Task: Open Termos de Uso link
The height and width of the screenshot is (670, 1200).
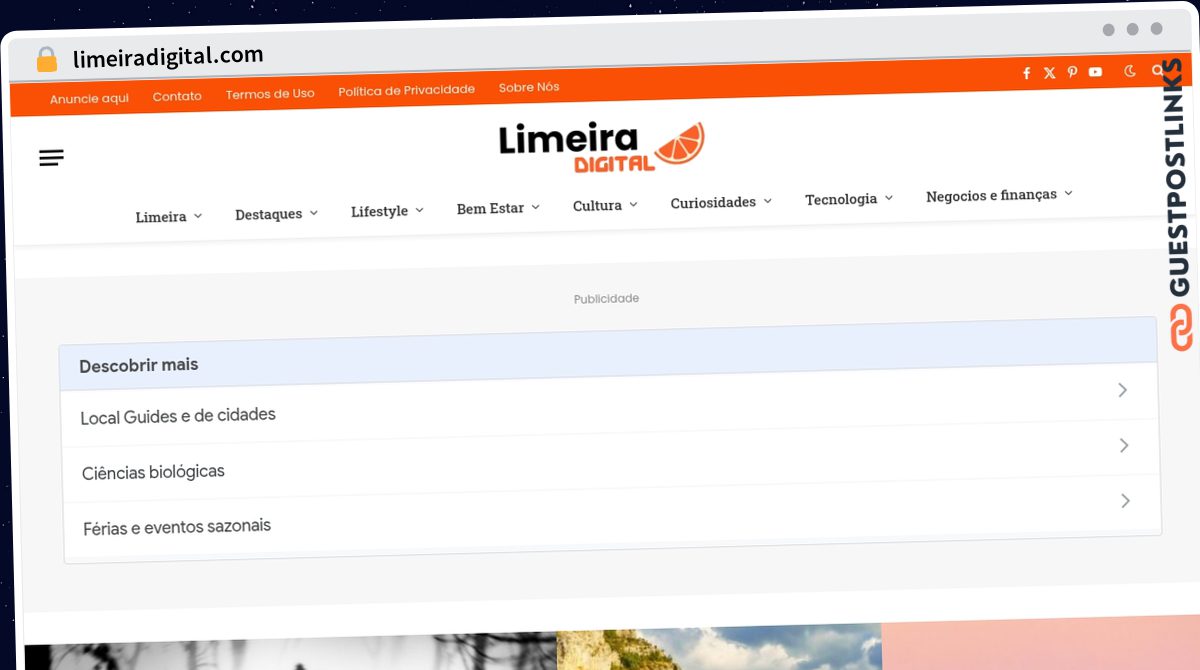Action: tap(270, 93)
